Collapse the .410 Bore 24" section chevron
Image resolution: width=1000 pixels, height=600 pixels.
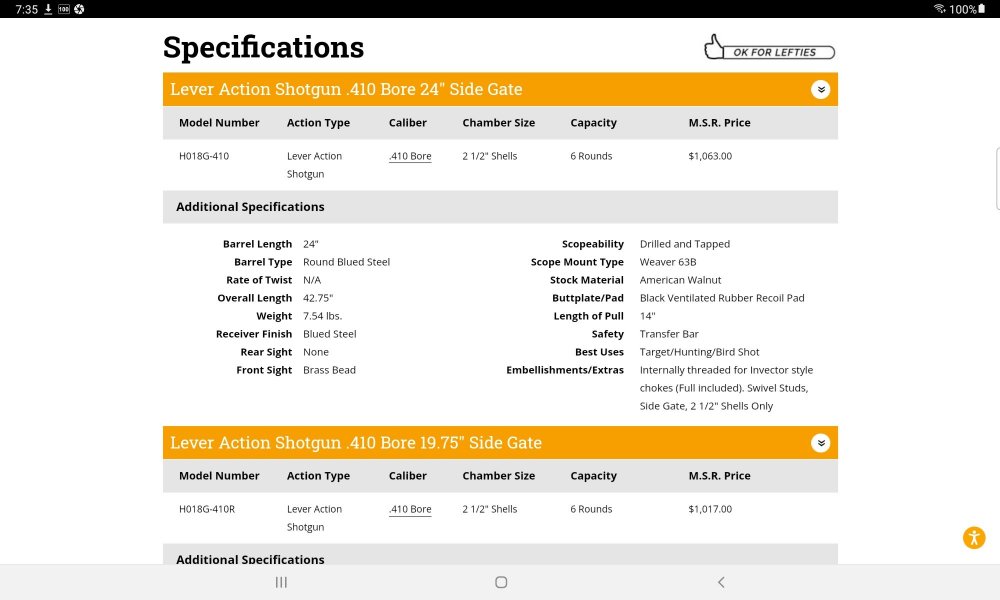[x=820, y=89]
